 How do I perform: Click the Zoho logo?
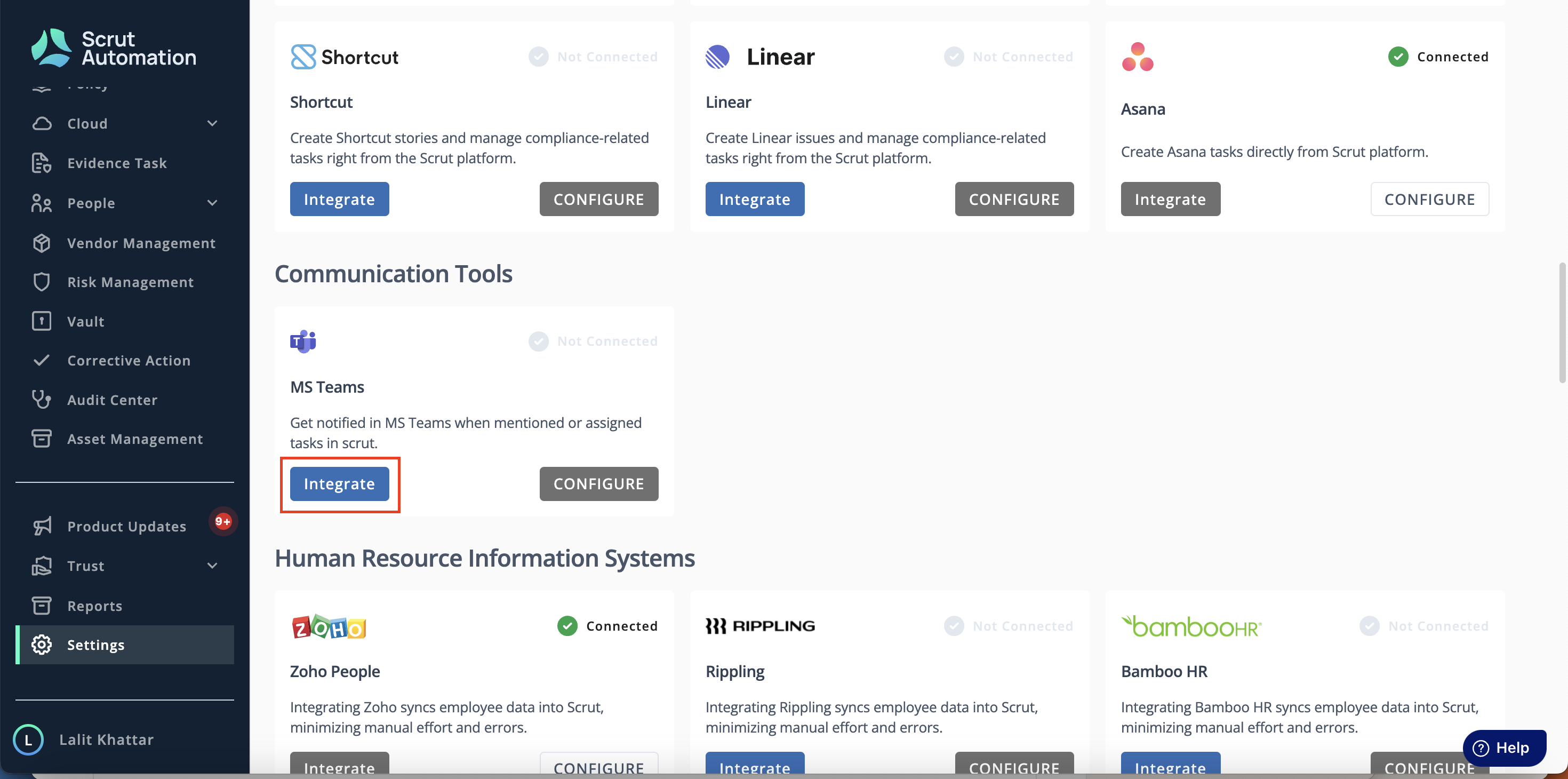[329, 626]
